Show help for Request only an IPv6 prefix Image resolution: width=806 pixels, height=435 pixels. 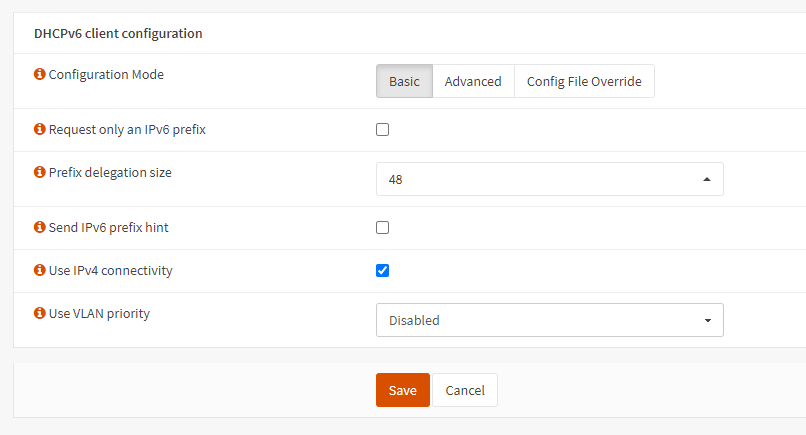click(40, 130)
